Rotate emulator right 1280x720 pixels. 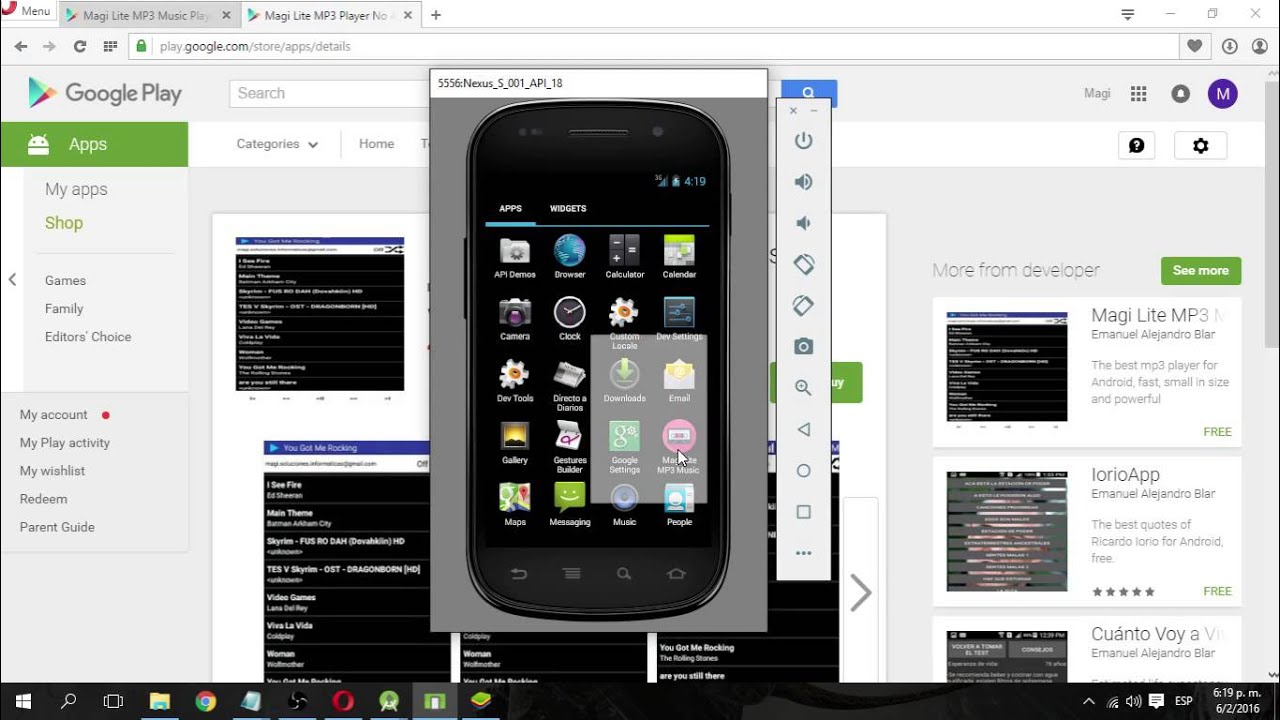803,305
